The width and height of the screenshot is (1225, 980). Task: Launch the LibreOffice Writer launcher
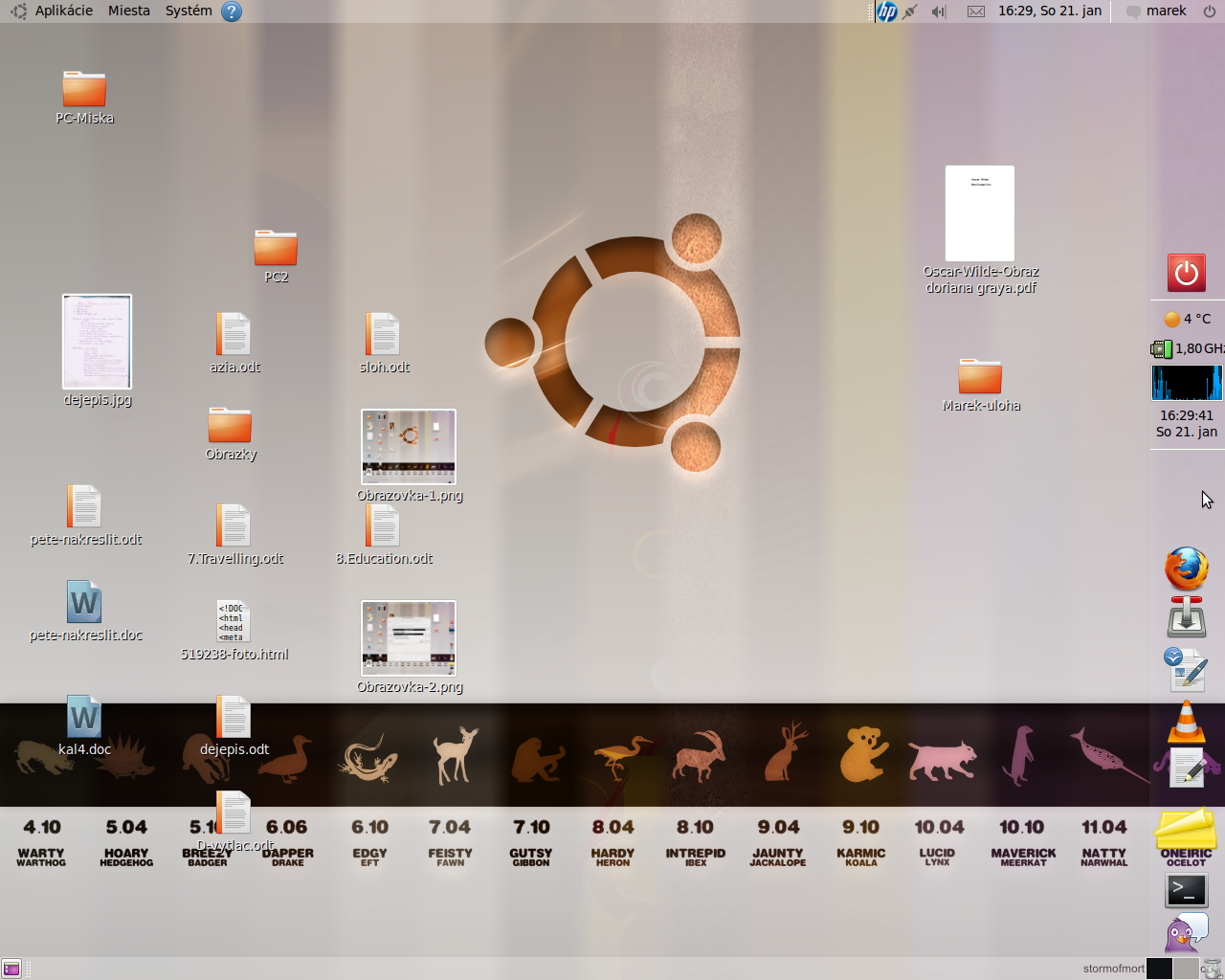click(1187, 669)
